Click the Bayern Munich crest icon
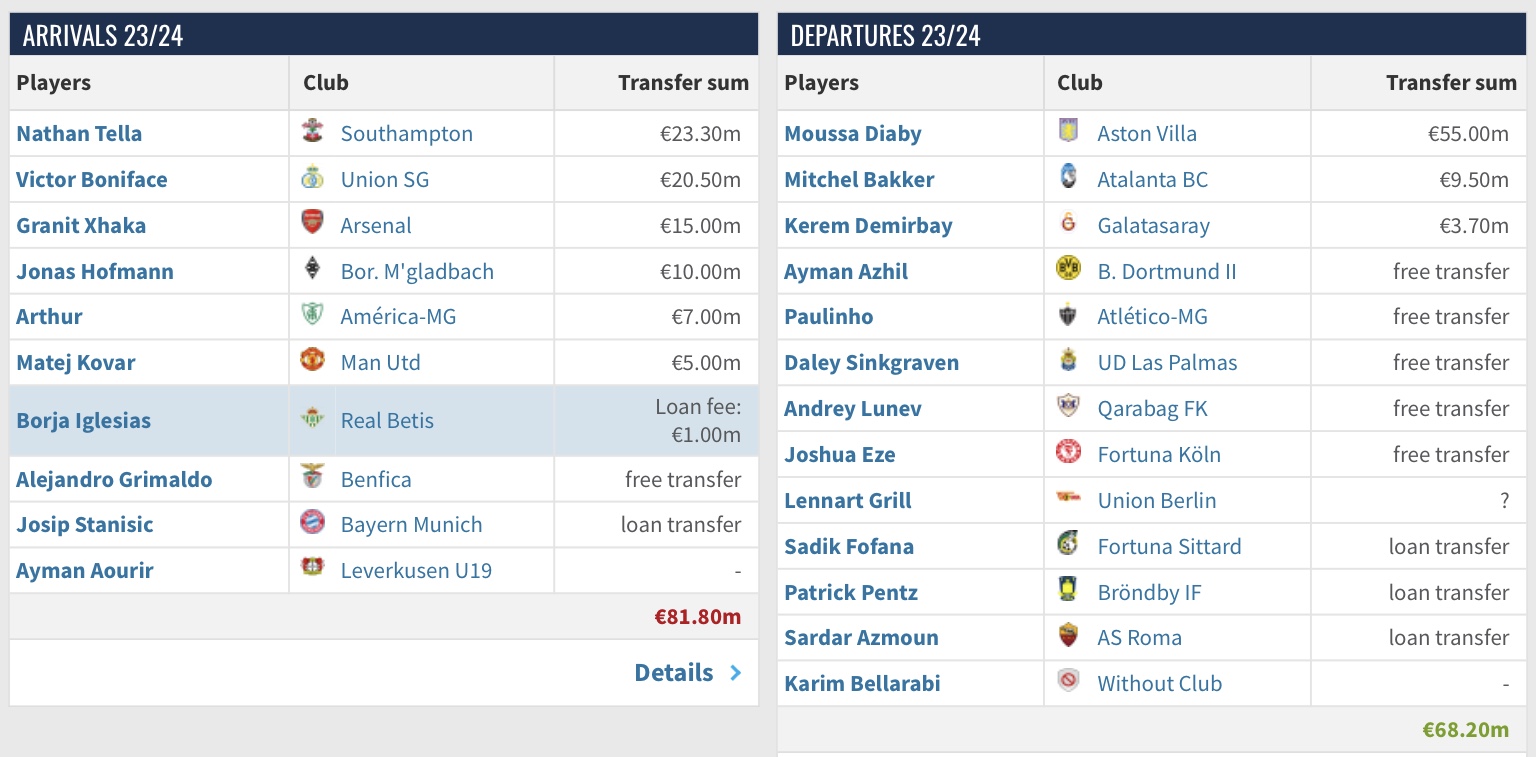 313,523
